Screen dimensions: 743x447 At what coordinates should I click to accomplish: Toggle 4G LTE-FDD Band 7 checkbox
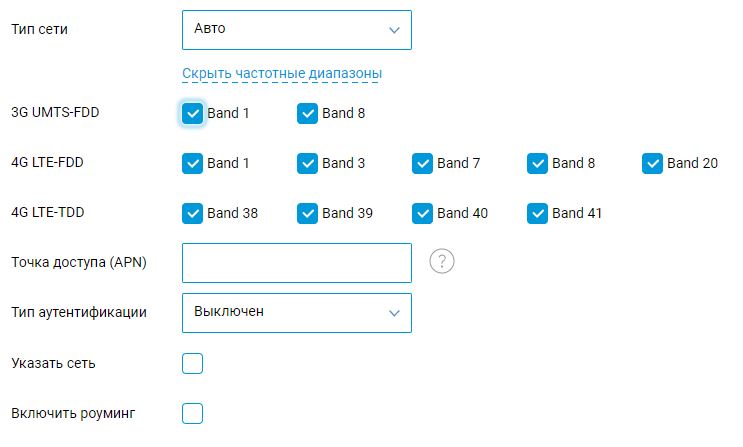pos(422,164)
